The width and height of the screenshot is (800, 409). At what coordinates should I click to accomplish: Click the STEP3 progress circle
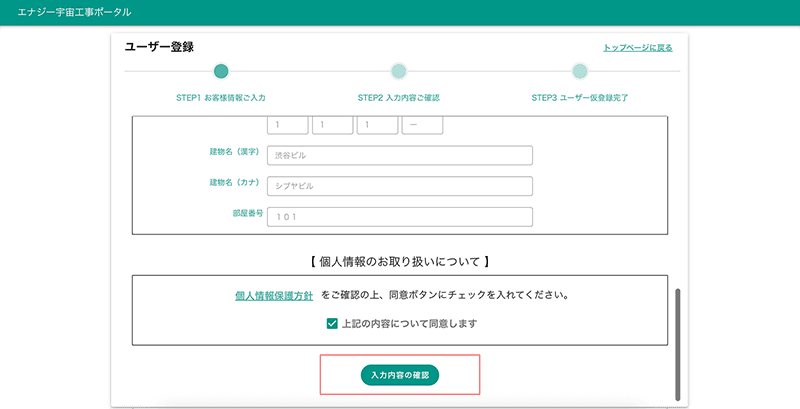[579, 71]
